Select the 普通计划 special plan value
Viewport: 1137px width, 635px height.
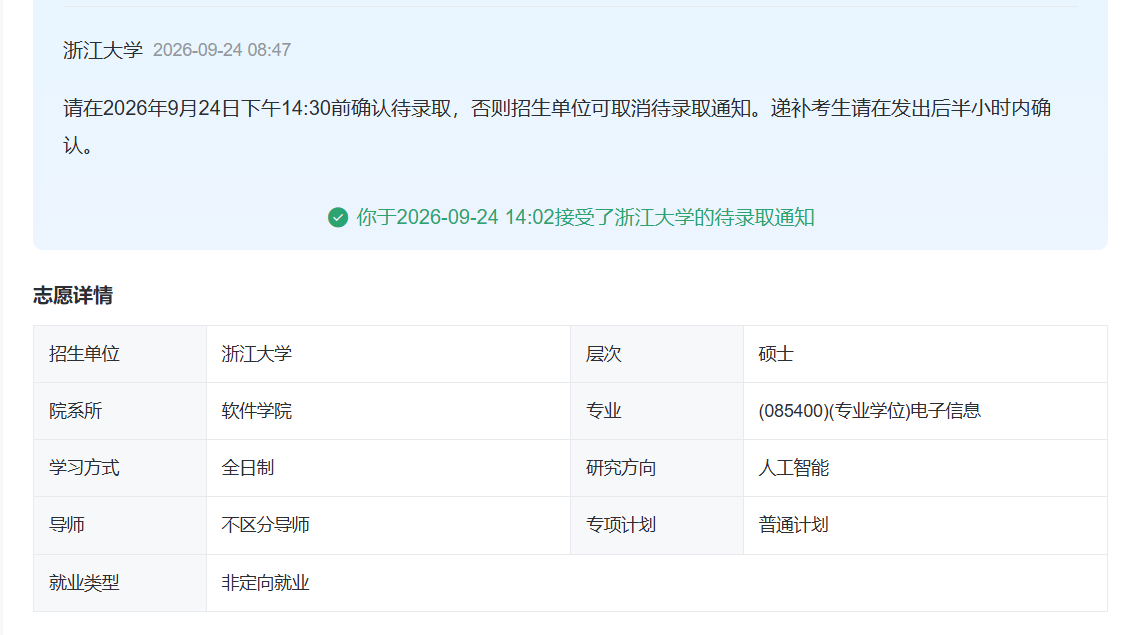click(x=793, y=525)
